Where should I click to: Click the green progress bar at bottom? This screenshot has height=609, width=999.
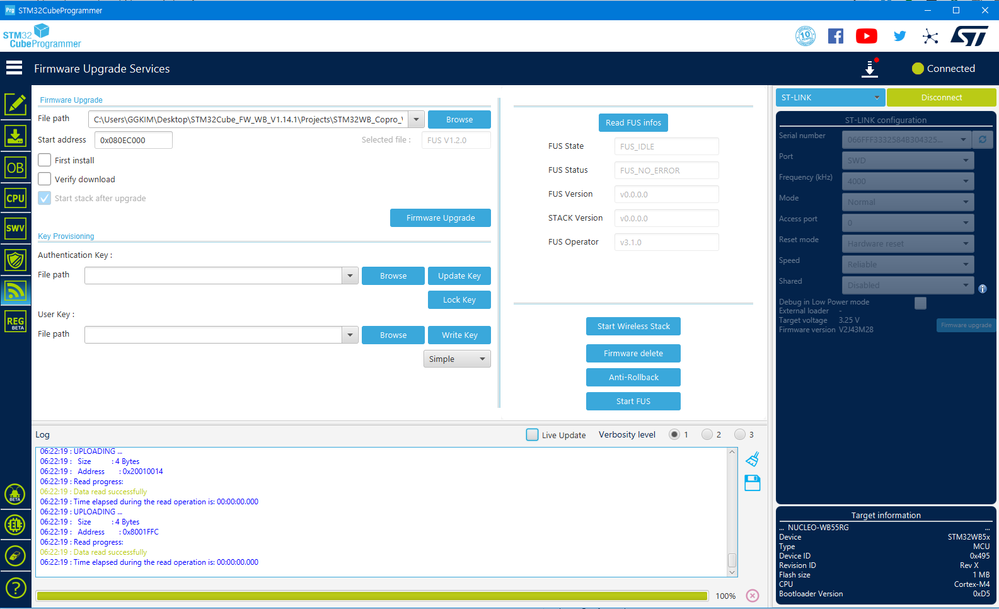[372, 596]
